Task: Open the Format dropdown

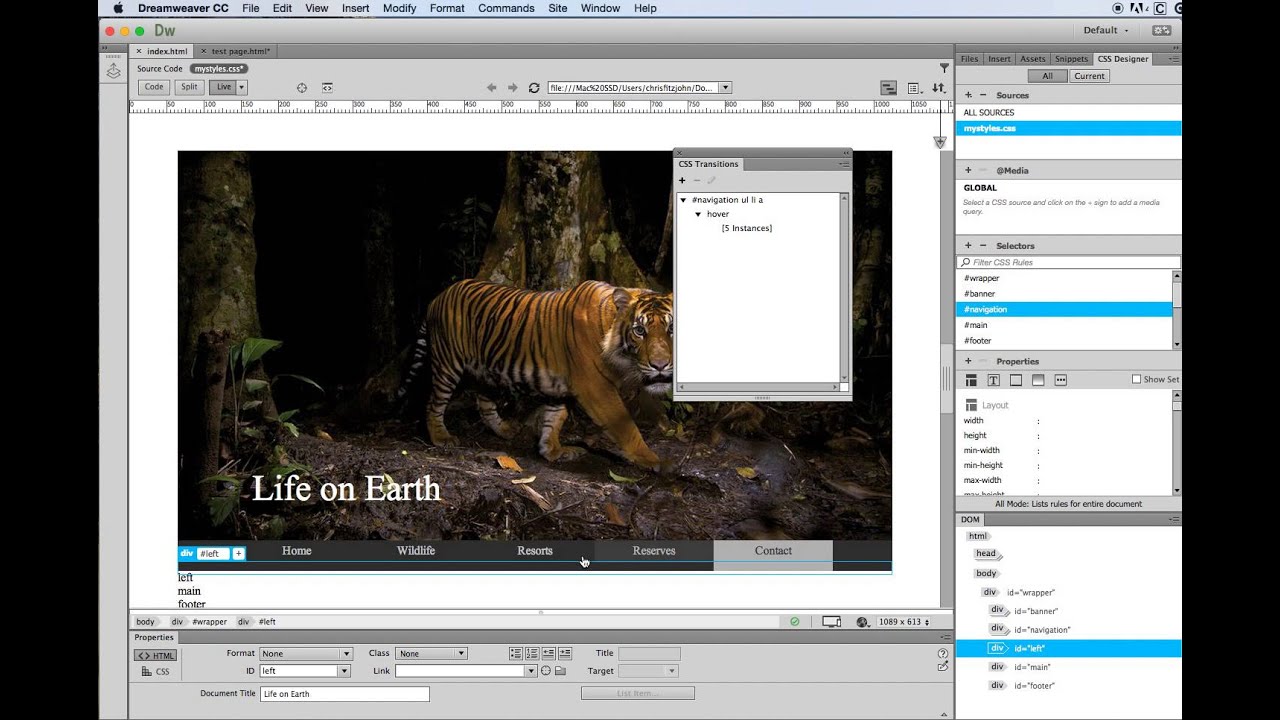Action: pyautogui.click(x=306, y=653)
